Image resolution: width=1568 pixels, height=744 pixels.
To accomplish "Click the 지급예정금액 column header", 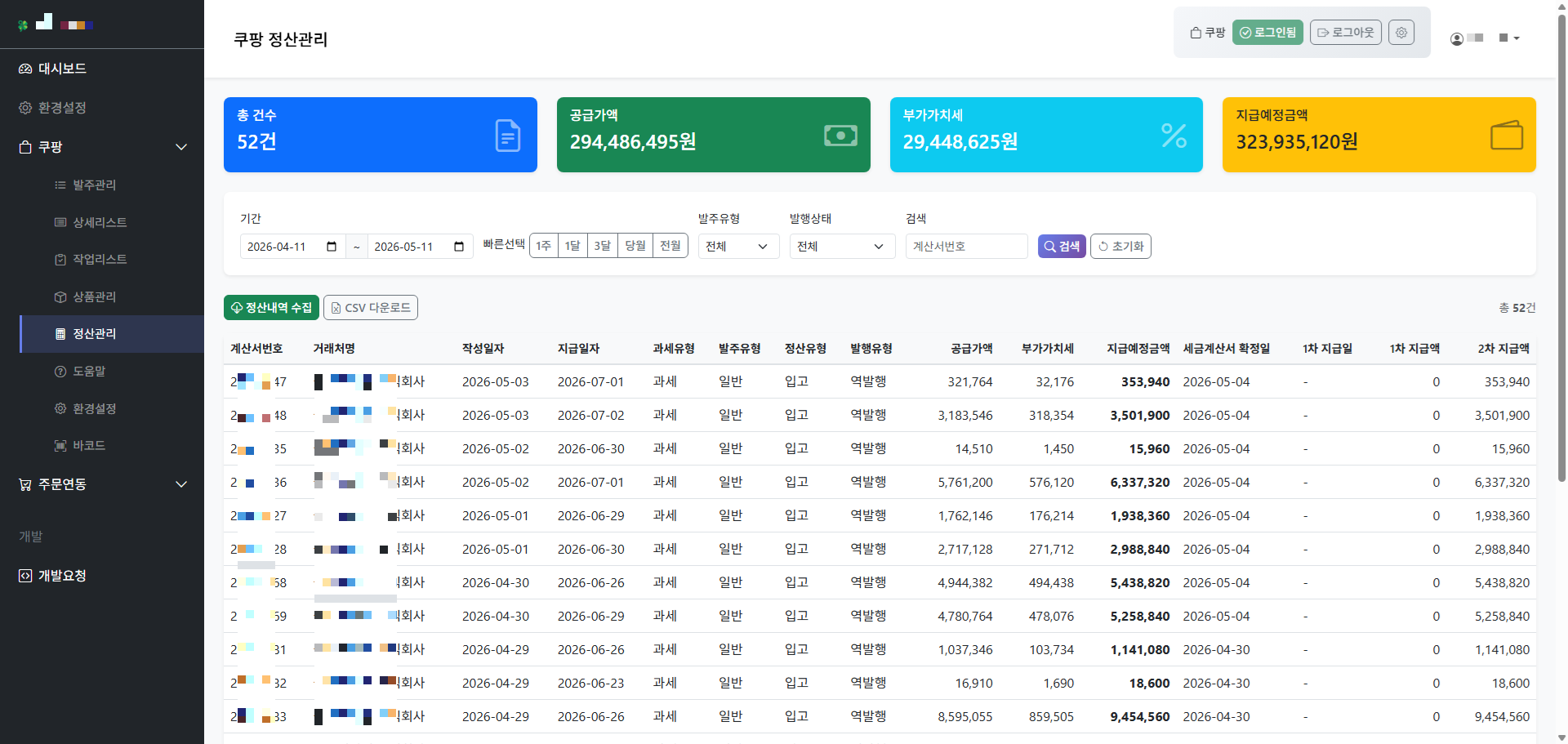I will (x=1138, y=349).
